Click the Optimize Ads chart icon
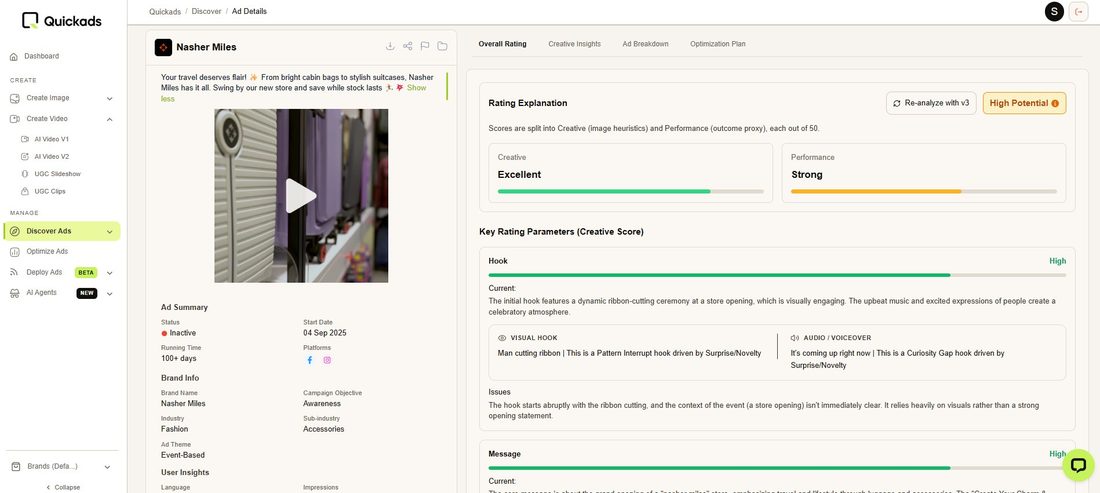The image size is (1100, 493). tap(15, 252)
